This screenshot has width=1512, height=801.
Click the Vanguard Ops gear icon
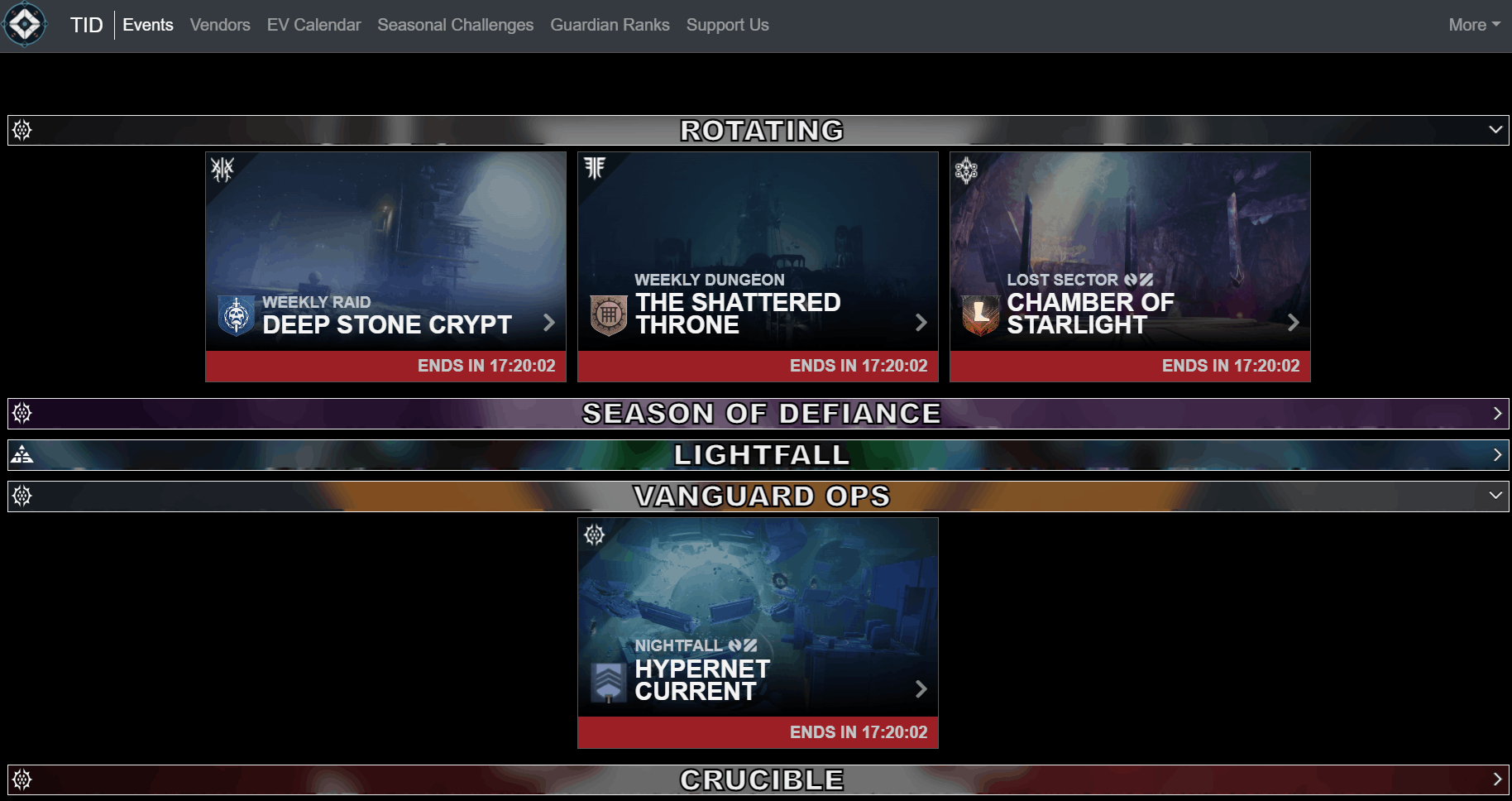click(x=22, y=496)
